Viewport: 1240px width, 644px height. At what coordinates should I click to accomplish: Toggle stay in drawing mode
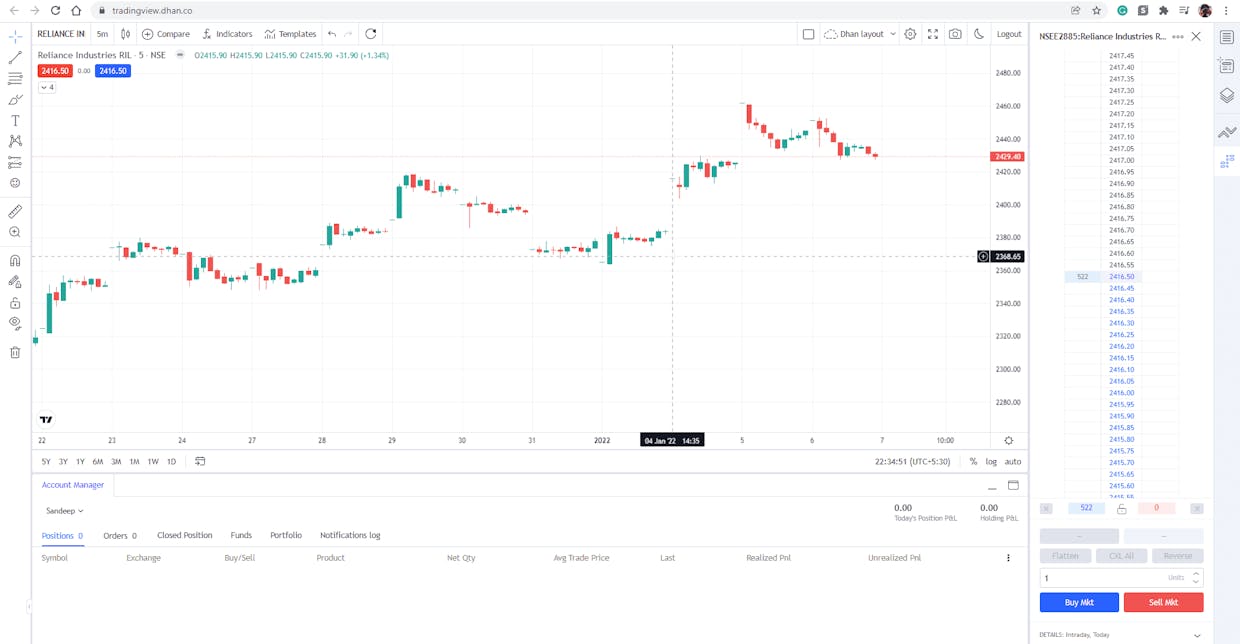pos(15,281)
